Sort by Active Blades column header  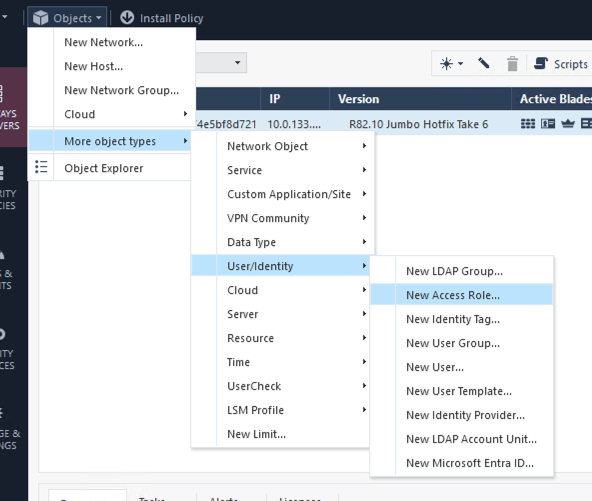[x=552, y=99]
